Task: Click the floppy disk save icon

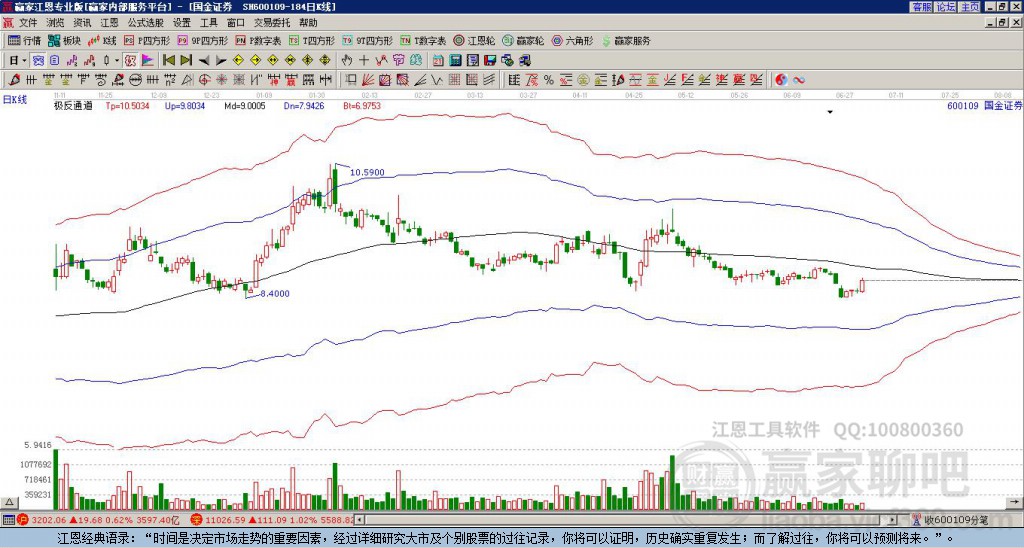Action: point(490,61)
